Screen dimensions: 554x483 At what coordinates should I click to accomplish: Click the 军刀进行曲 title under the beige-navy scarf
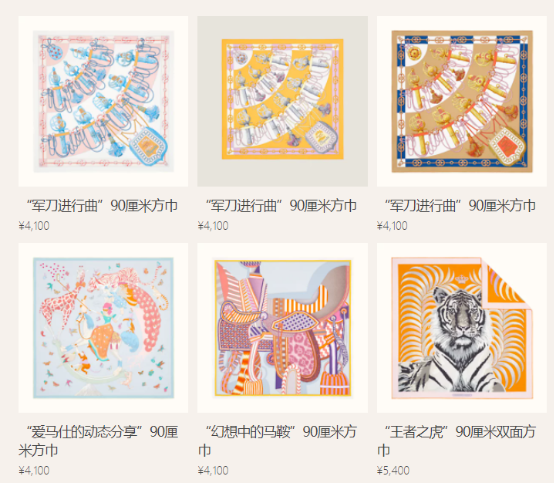click(x=460, y=206)
